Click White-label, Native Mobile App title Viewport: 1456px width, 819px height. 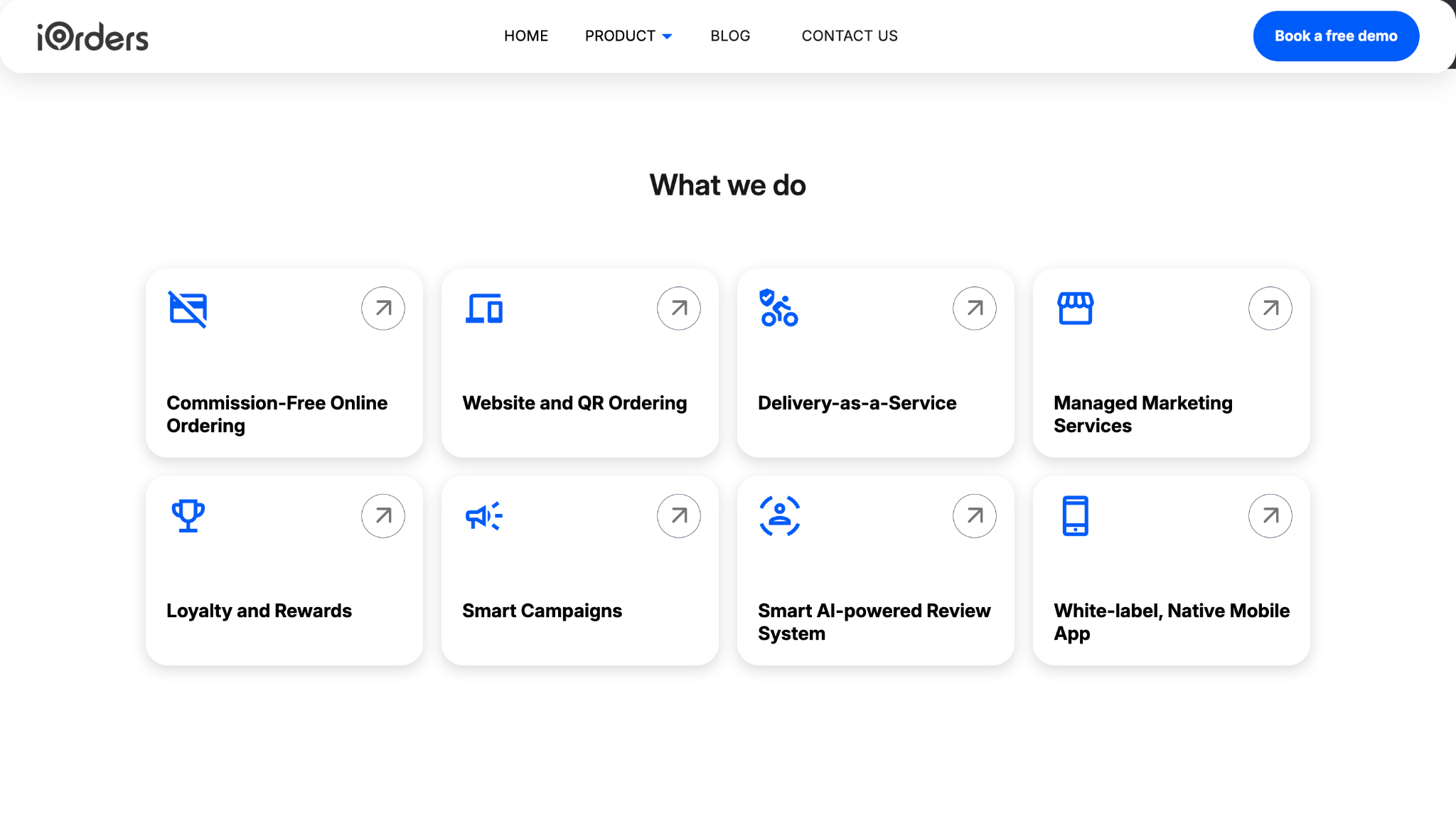point(1172,622)
